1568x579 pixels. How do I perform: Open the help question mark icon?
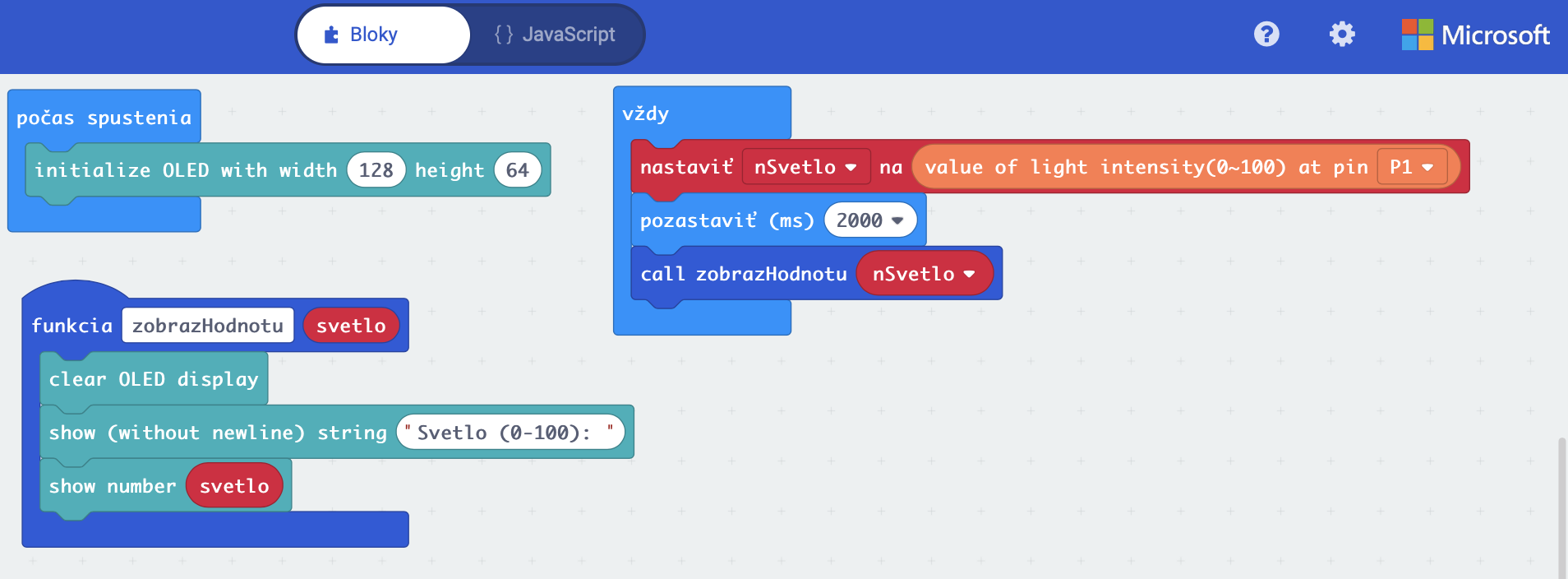click(x=1266, y=35)
